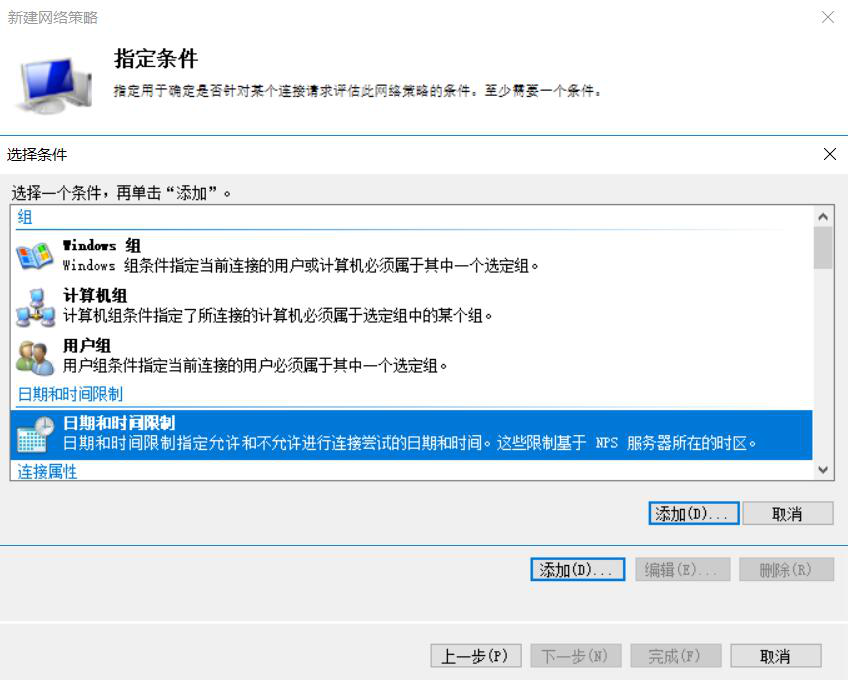848x680 pixels.
Task: Click the computer monitor wizard icon
Action: coord(56,84)
